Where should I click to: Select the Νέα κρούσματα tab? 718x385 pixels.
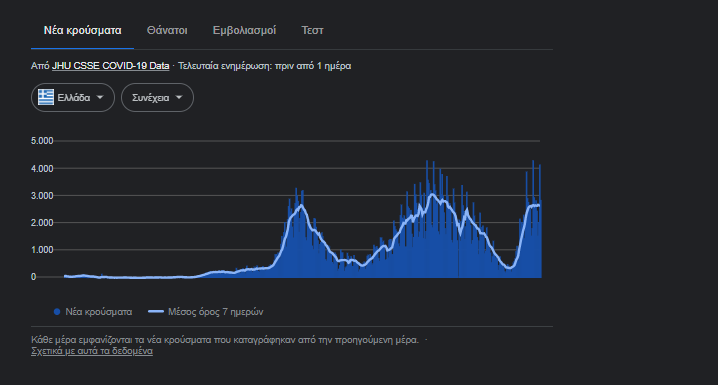[x=82, y=31]
